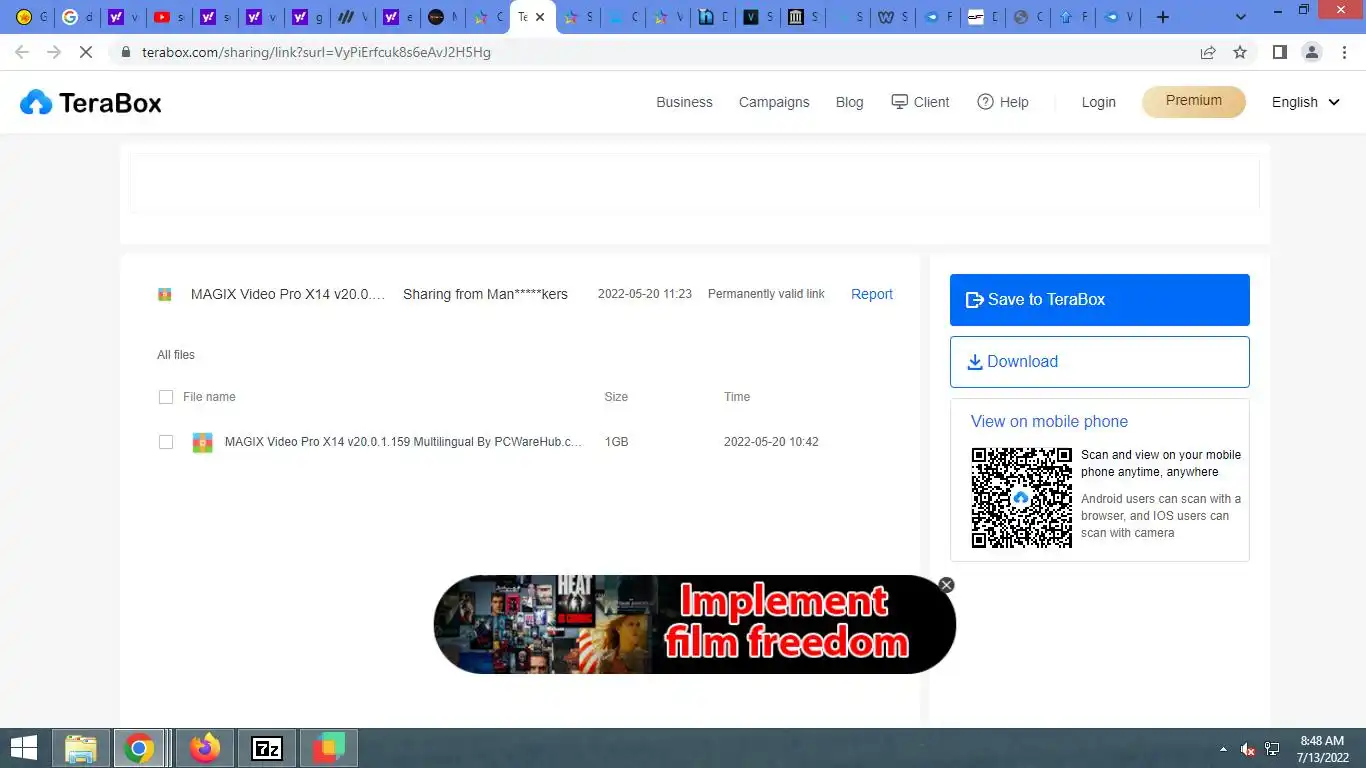Report this shared link
Image resolution: width=1366 pixels, height=768 pixels.
tap(872, 294)
